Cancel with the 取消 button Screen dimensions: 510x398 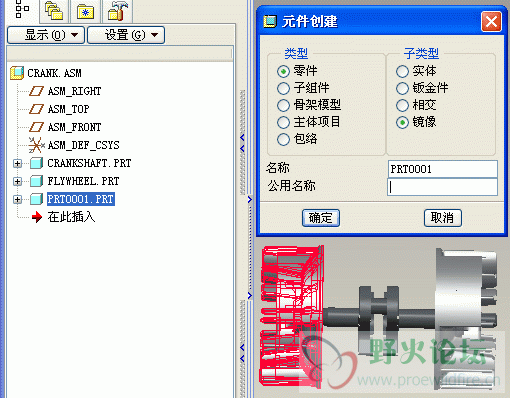pos(443,218)
